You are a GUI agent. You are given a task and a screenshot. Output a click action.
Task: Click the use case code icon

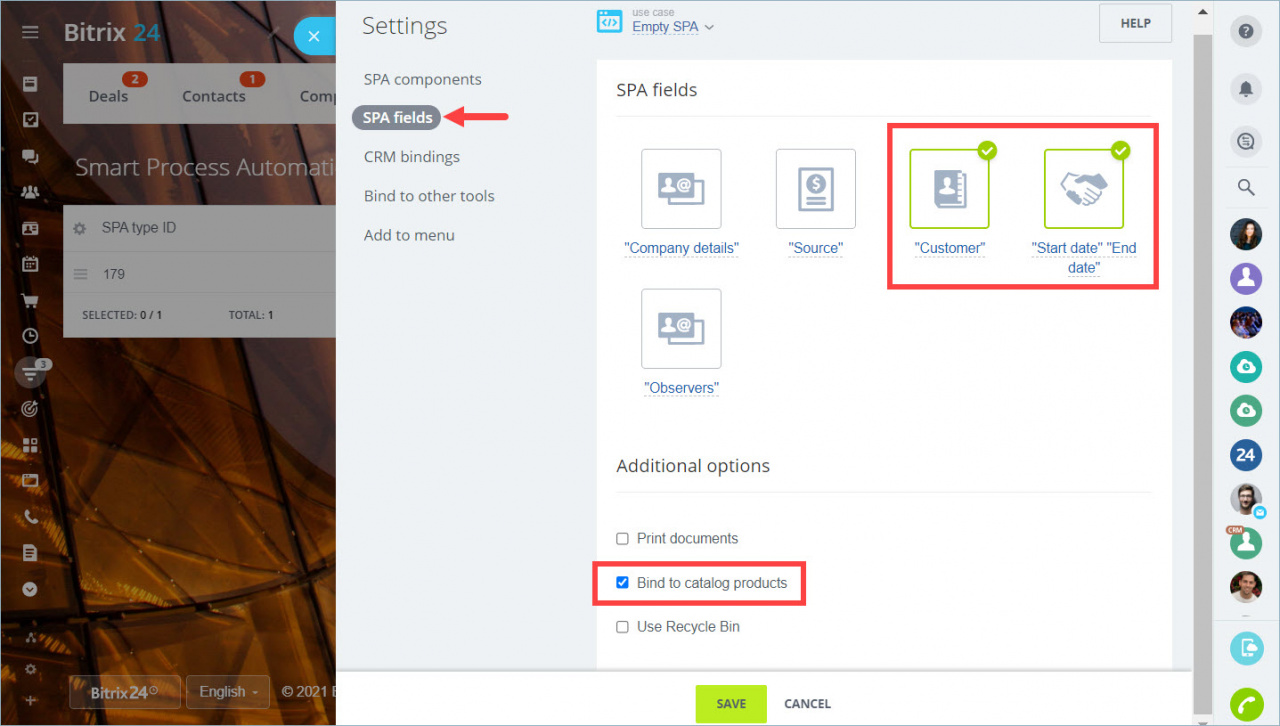609,22
